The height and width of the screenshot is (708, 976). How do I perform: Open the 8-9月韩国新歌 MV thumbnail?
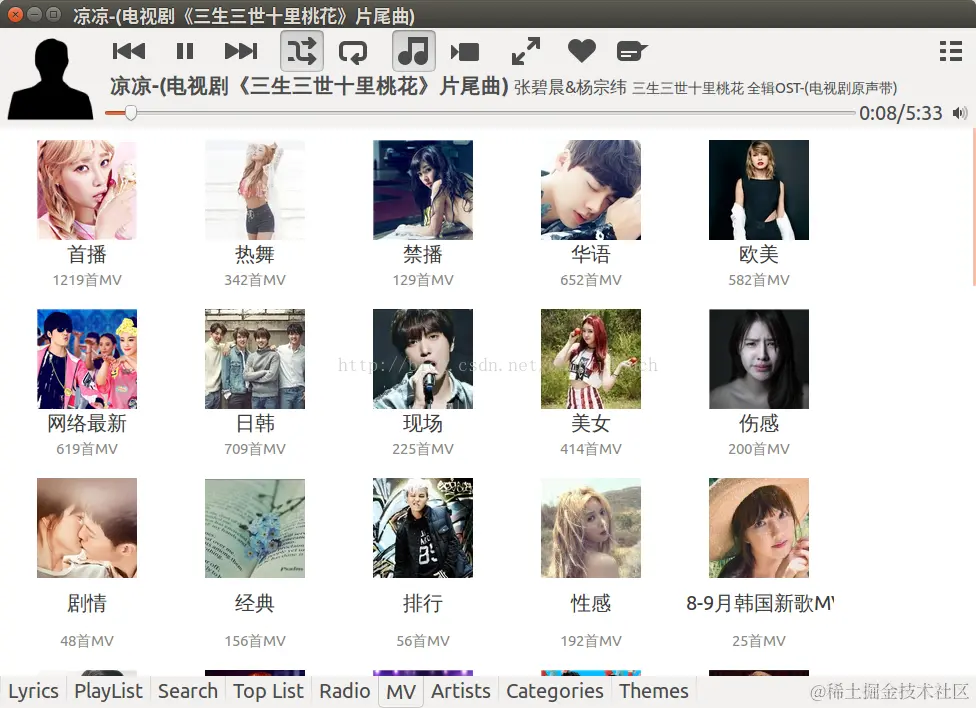pyautogui.click(x=759, y=528)
